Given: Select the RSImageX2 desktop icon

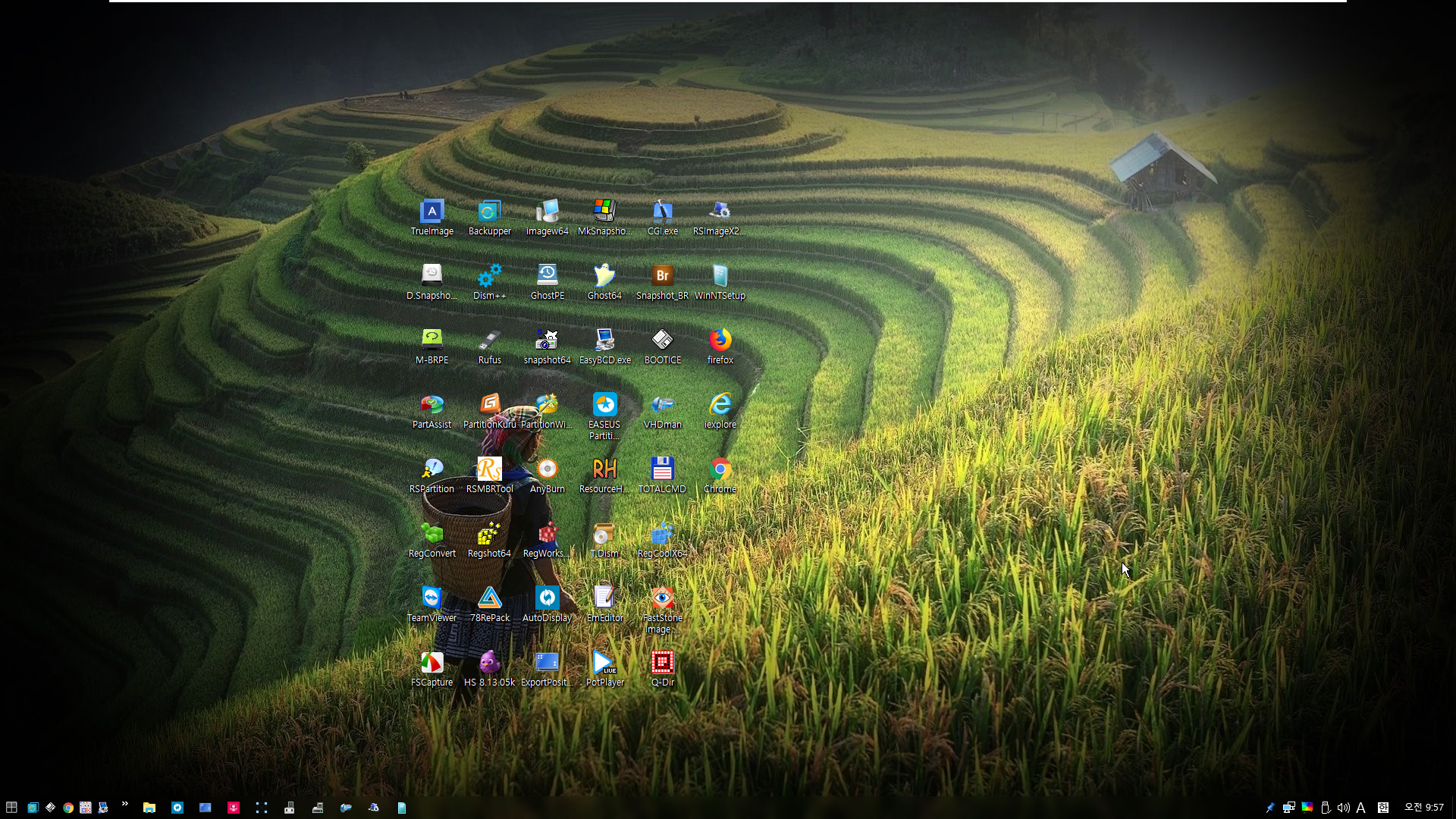Looking at the screenshot, I should [x=720, y=218].
